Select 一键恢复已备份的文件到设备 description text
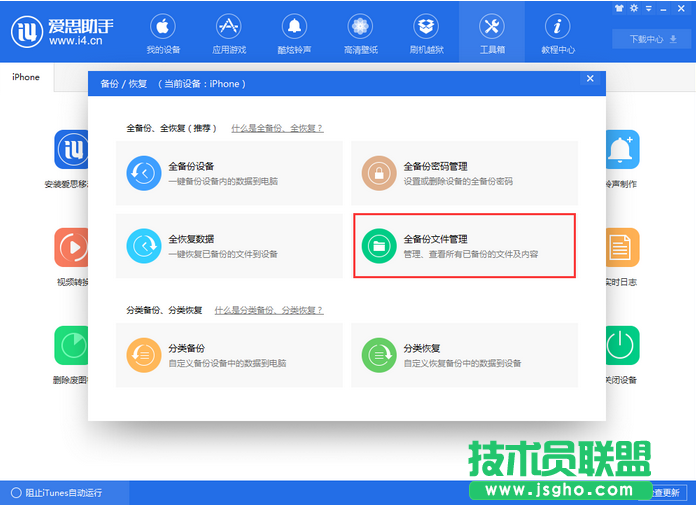The height and width of the screenshot is (506, 696). tap(223, 254)
